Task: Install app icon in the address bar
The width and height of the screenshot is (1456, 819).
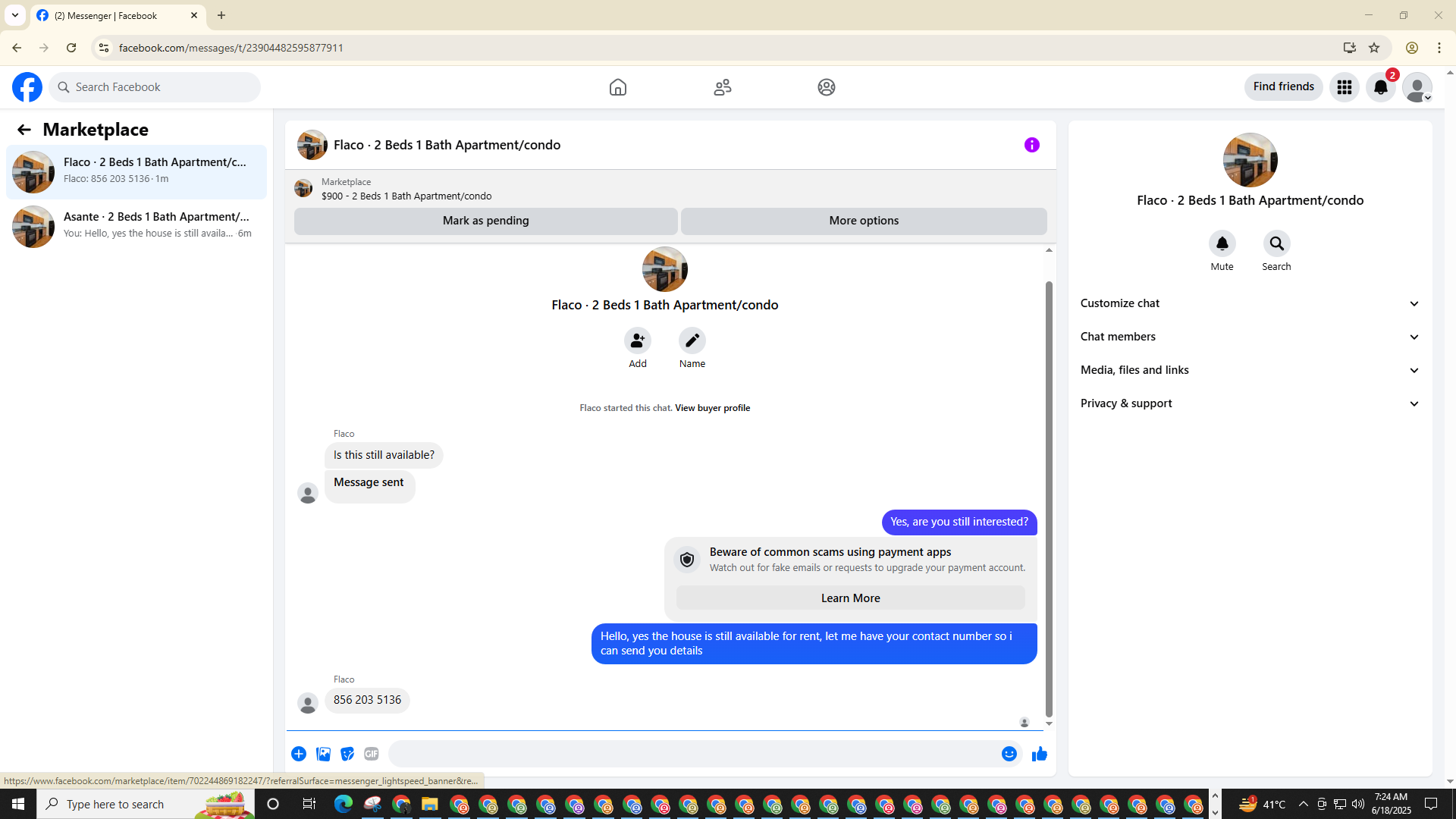Action: (x=1350, y=48)
